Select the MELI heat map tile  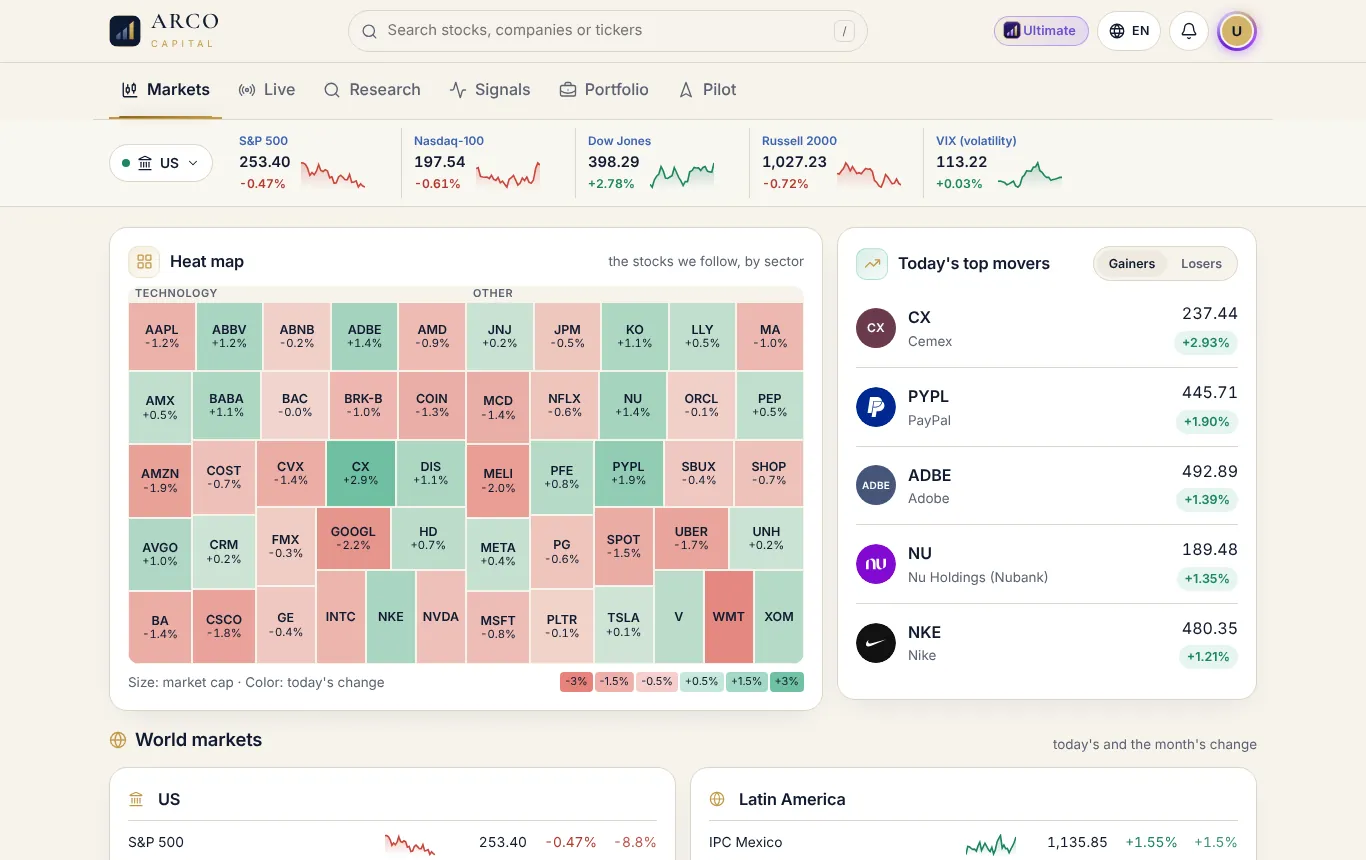click(x=498, y=481)
